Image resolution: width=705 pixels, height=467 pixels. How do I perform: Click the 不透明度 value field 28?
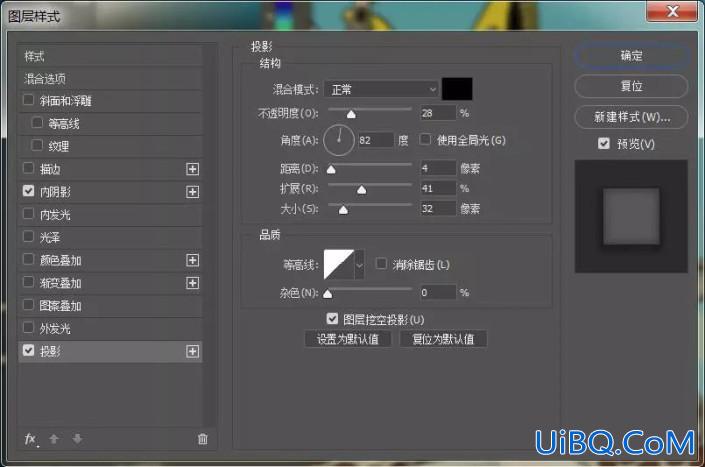(x=438, y=113)
